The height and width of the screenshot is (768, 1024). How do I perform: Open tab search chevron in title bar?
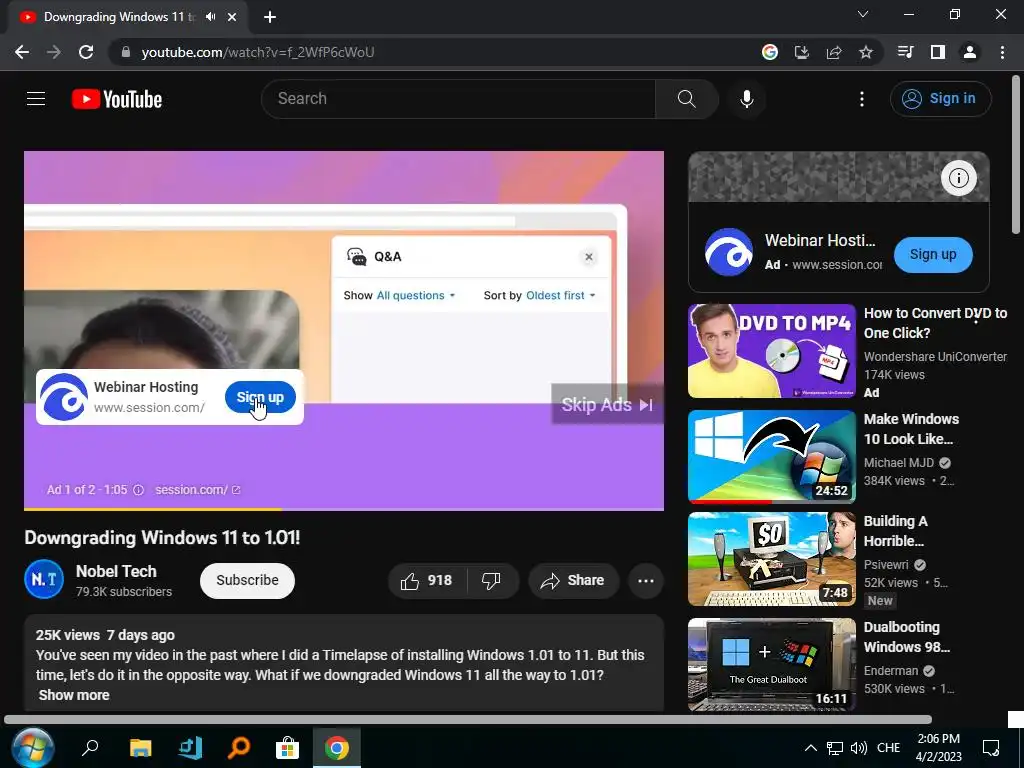pos(863,14)
